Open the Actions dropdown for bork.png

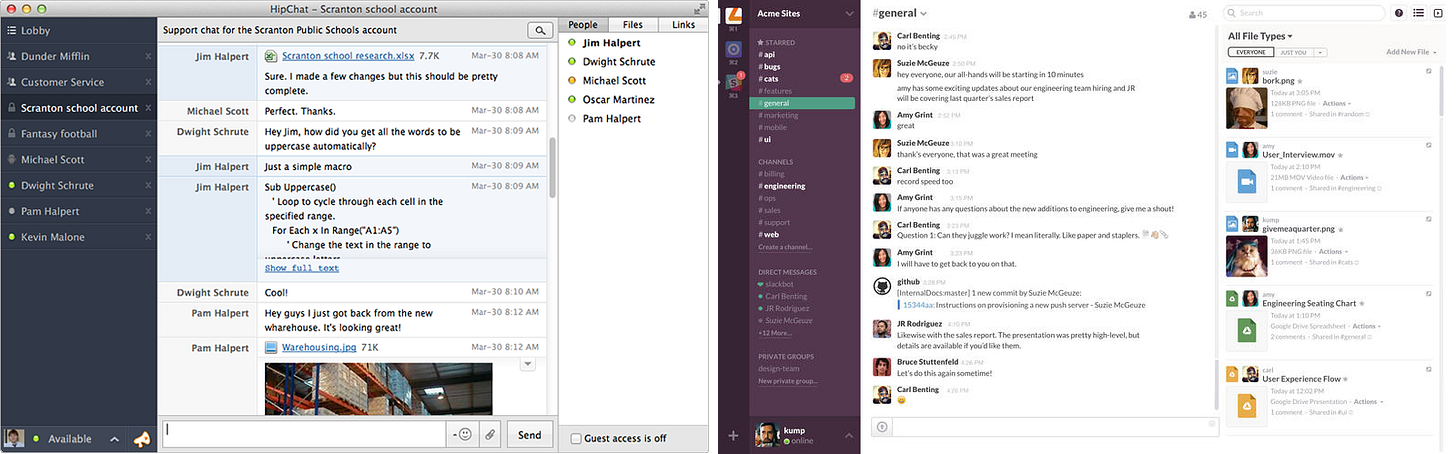click(x=1336, y=103)
